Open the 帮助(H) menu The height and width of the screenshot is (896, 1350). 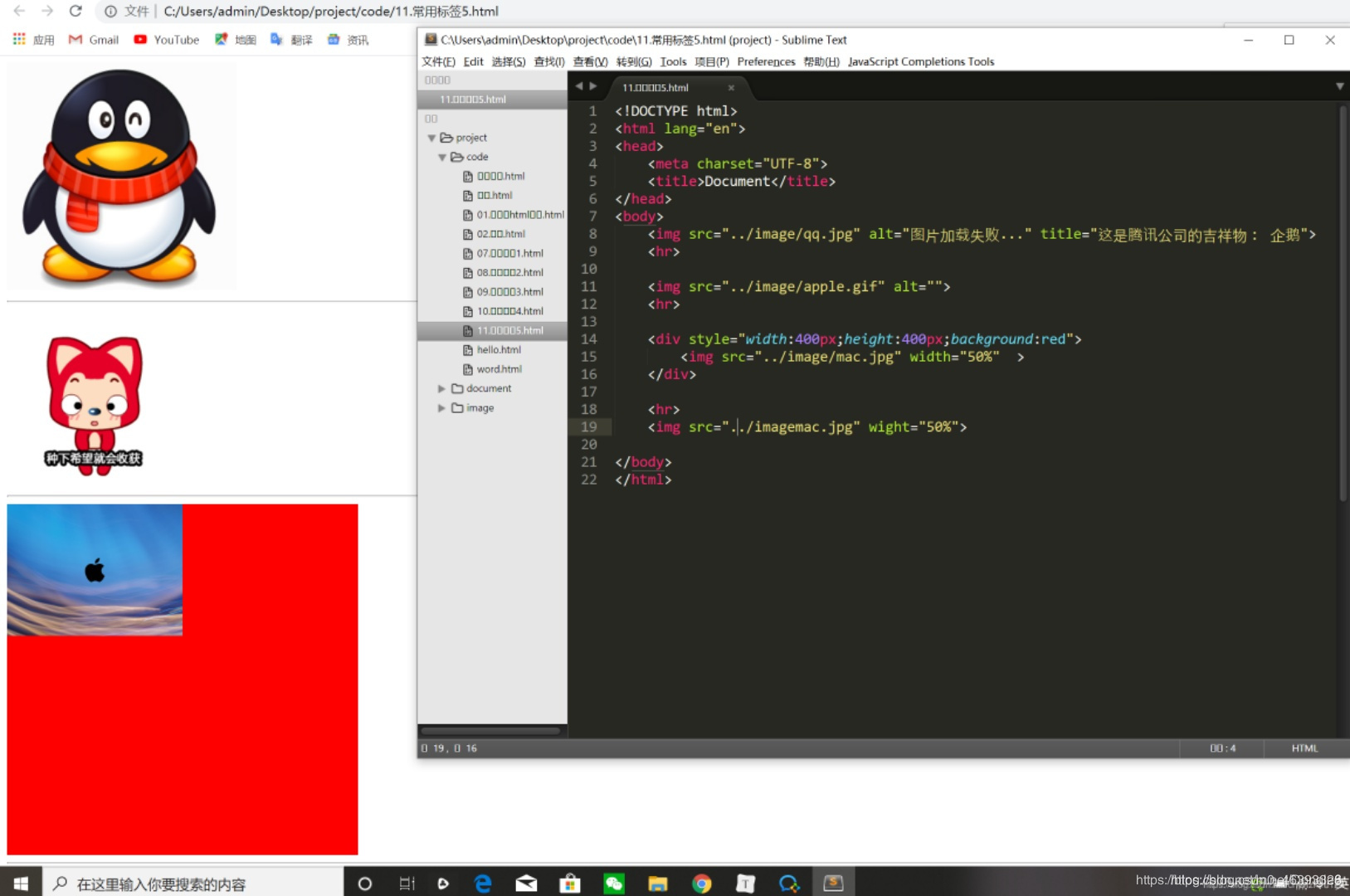[x=821, y=61]
